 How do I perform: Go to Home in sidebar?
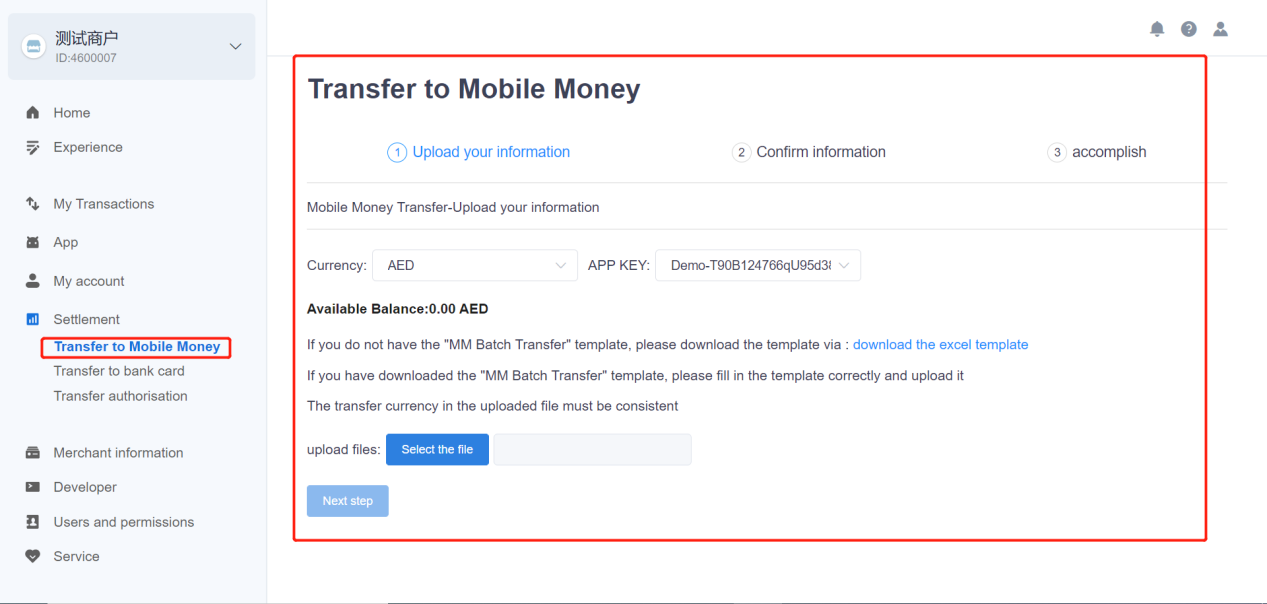click(72, 113)
